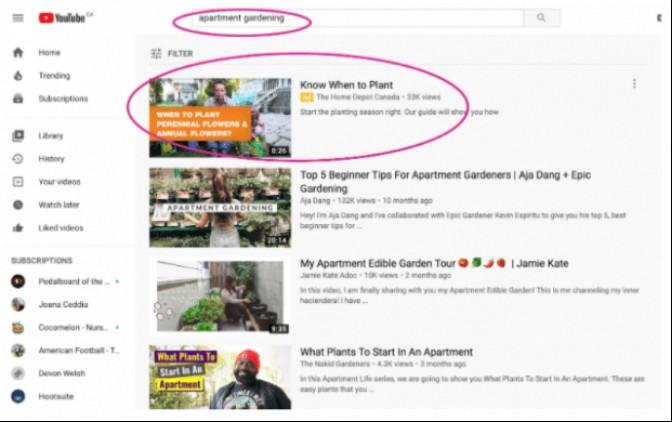Click the Aja Dang channel name

315,201
